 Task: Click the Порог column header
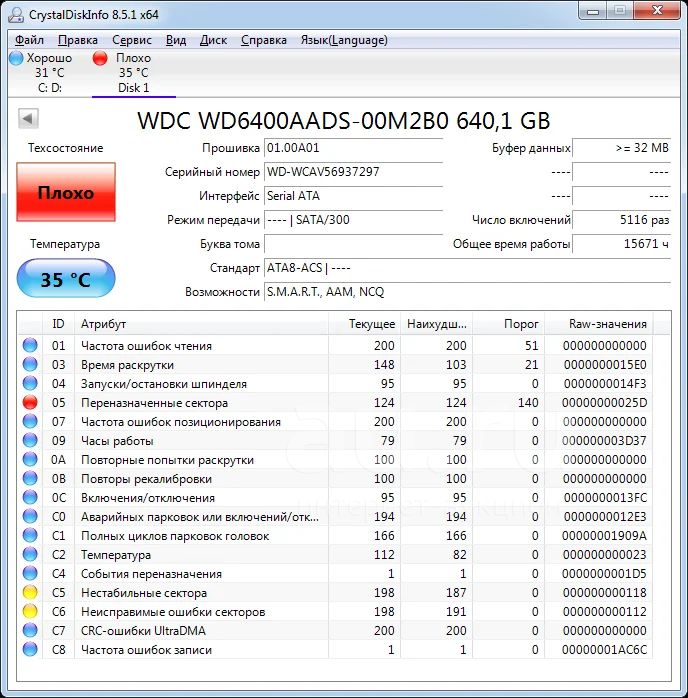click(509, 324)
